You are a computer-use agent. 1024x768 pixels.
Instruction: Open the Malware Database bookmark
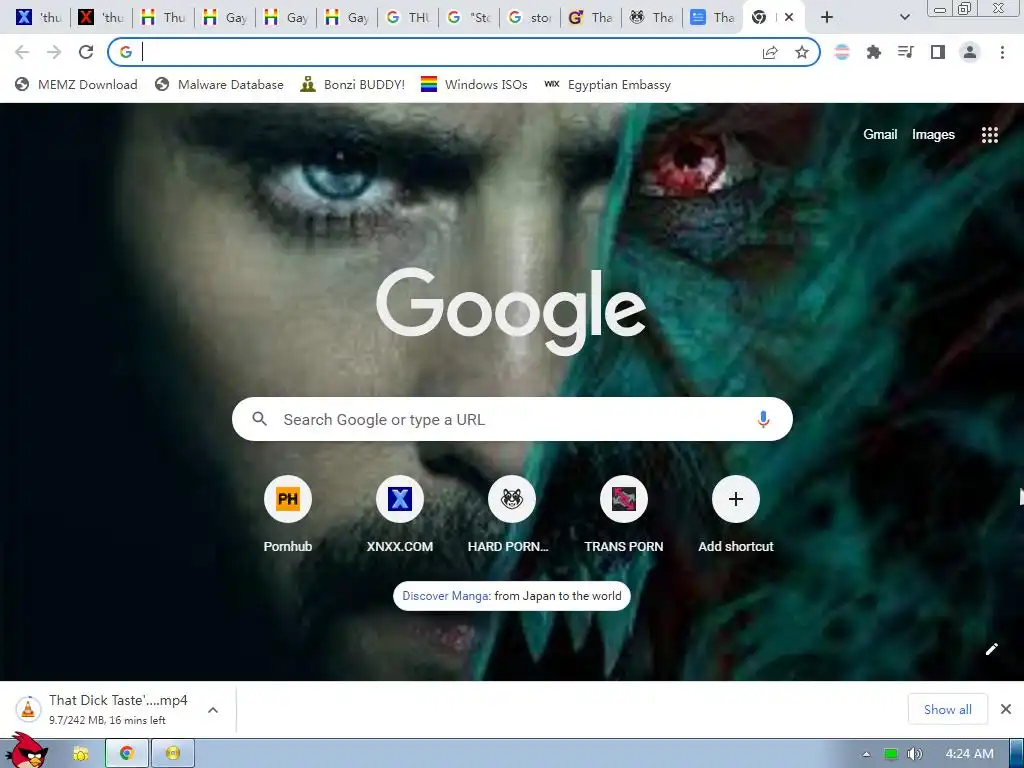pyautogui.click(x=219, y=84)
